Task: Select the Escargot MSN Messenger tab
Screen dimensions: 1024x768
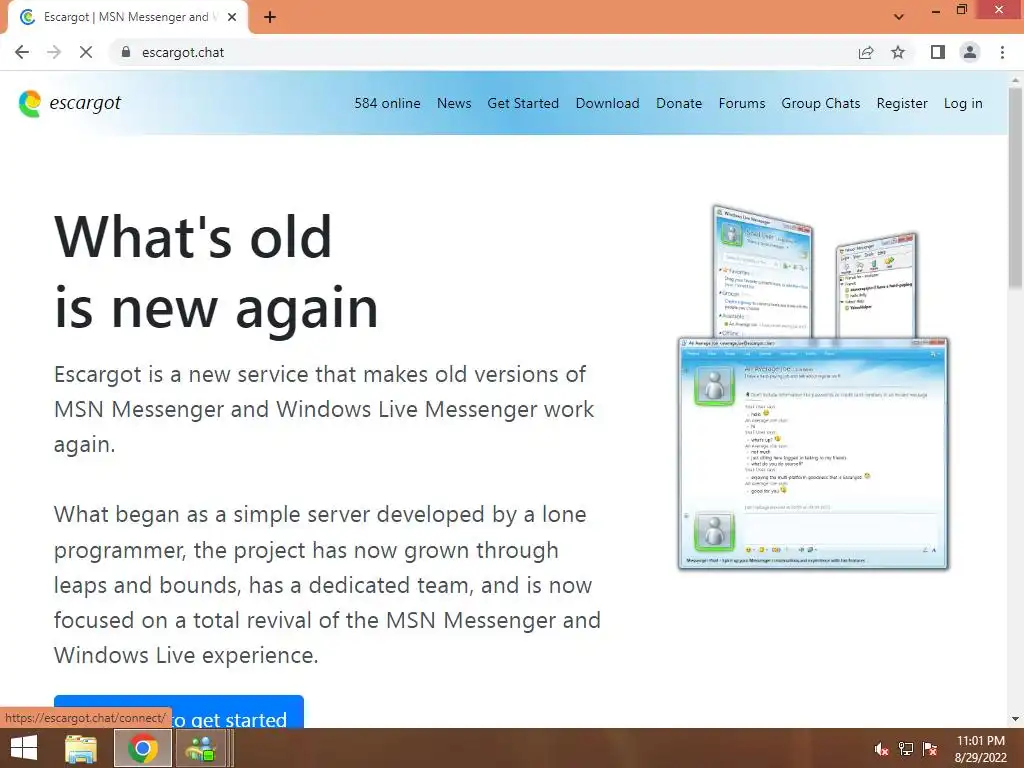Action: point(128,17)
